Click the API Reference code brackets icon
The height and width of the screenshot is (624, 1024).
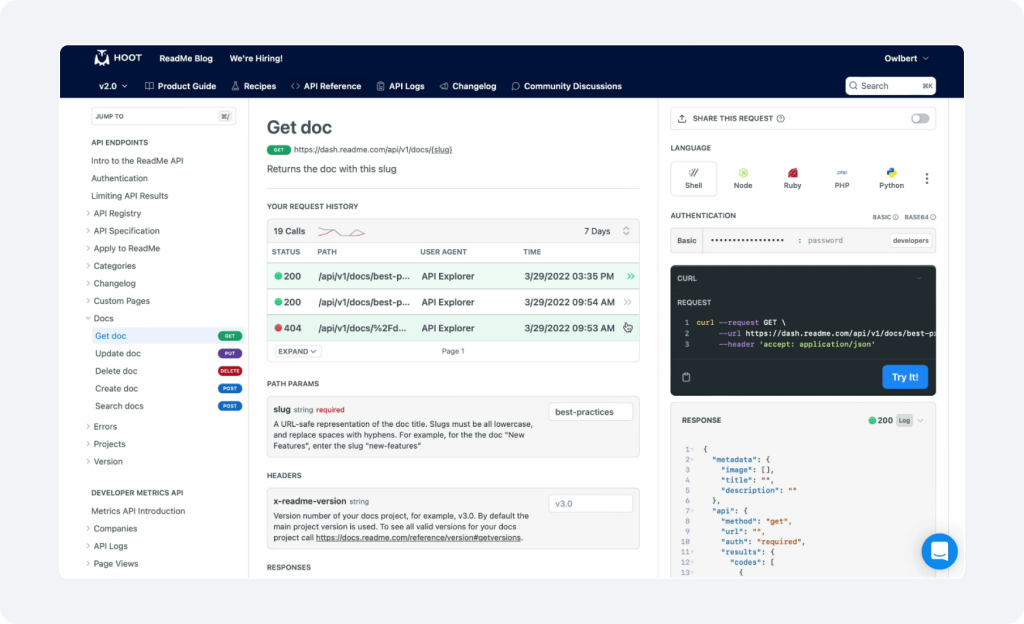295,86
